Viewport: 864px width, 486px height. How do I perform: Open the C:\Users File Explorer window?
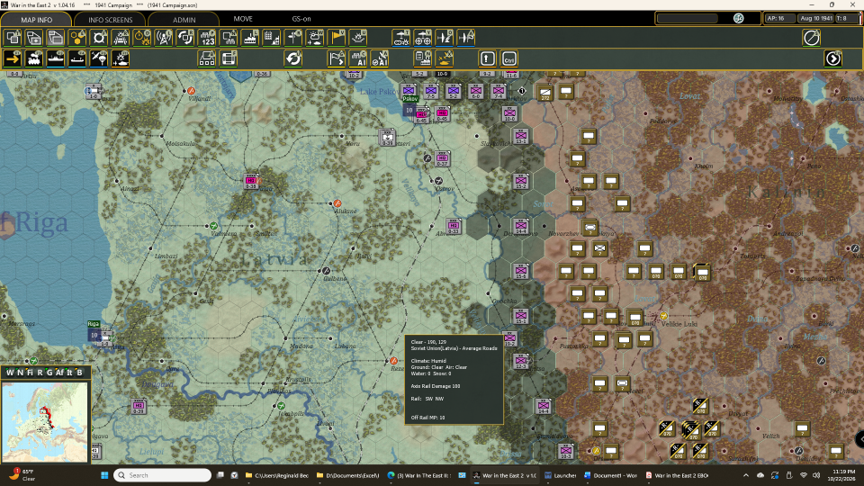(277, 475)
